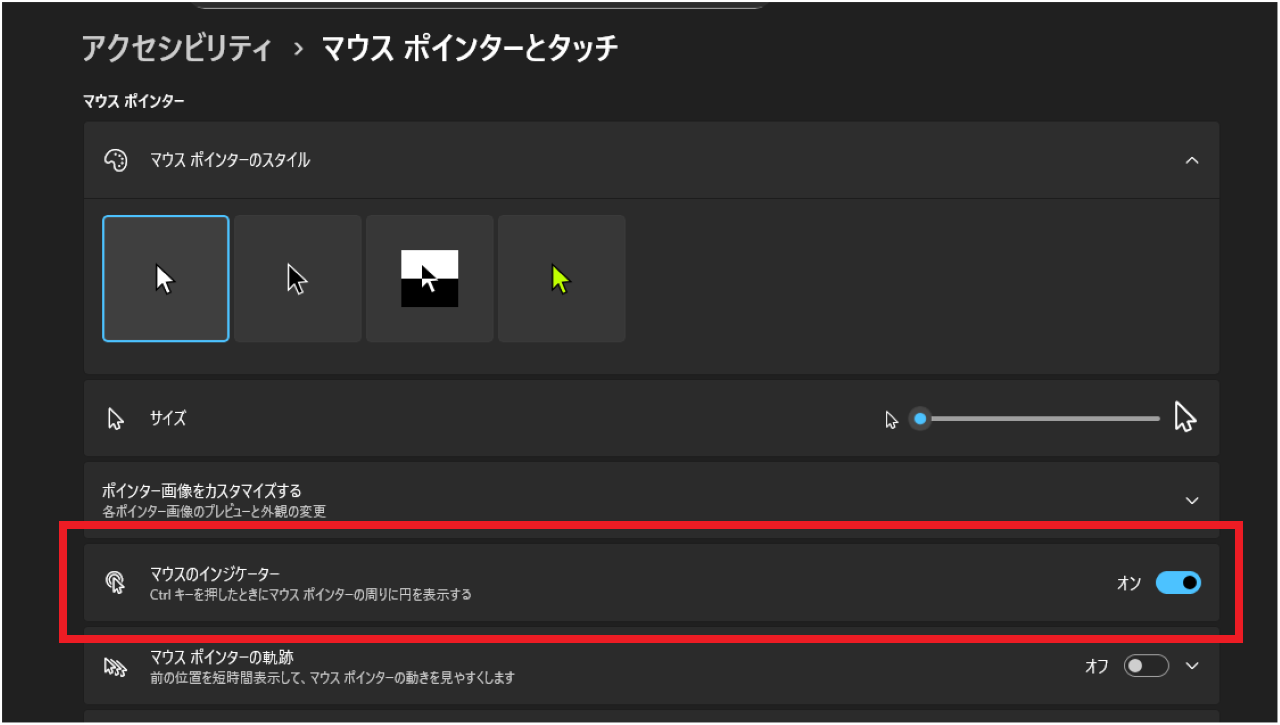Click the palette icon beside マウス ポインターのスタイル
The height and width of the screenshot is (725, 1280).
pyautogui.click(x=117, y=160)
